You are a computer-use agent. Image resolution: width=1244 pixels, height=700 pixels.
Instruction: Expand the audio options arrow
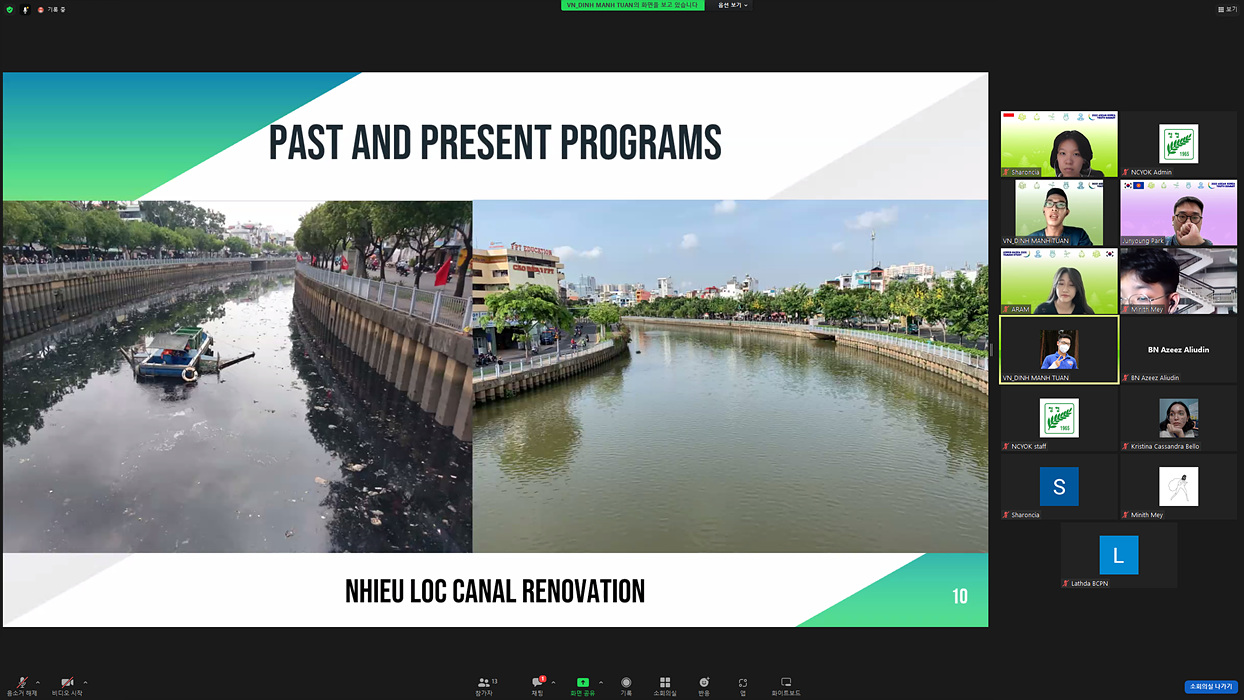click(38, 683)
